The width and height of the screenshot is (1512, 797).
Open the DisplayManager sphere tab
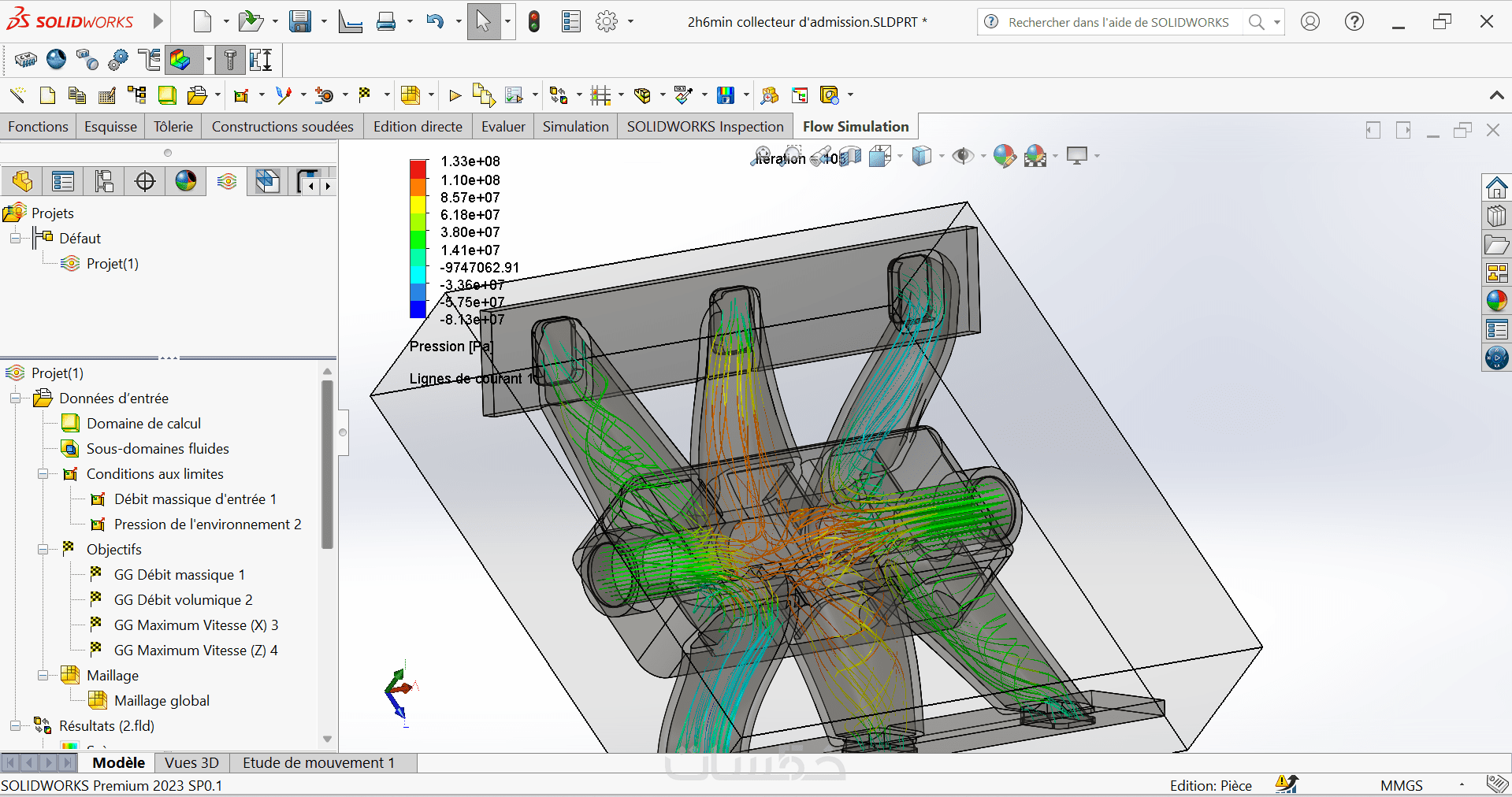click(x=186, y=181)
